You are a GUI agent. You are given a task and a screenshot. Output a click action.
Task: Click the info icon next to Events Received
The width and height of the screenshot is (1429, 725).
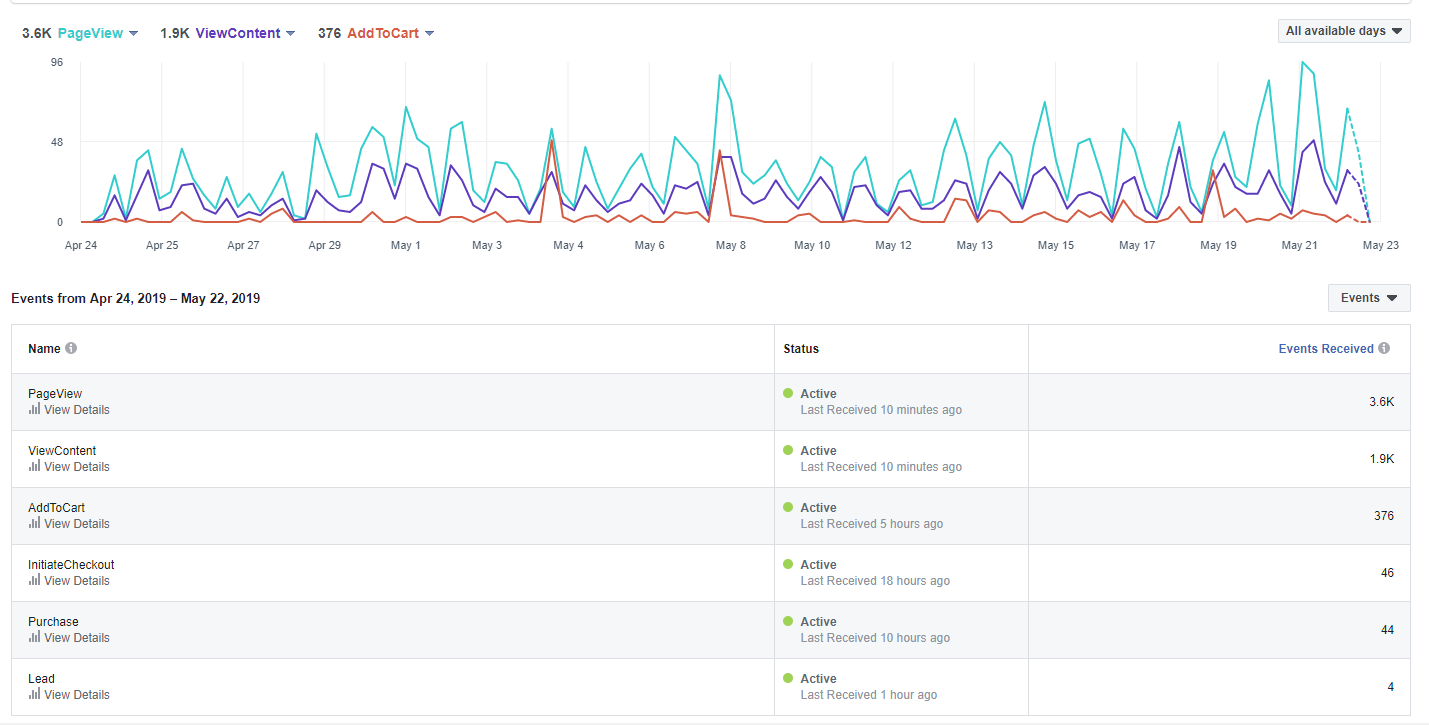coord(1384,349)
